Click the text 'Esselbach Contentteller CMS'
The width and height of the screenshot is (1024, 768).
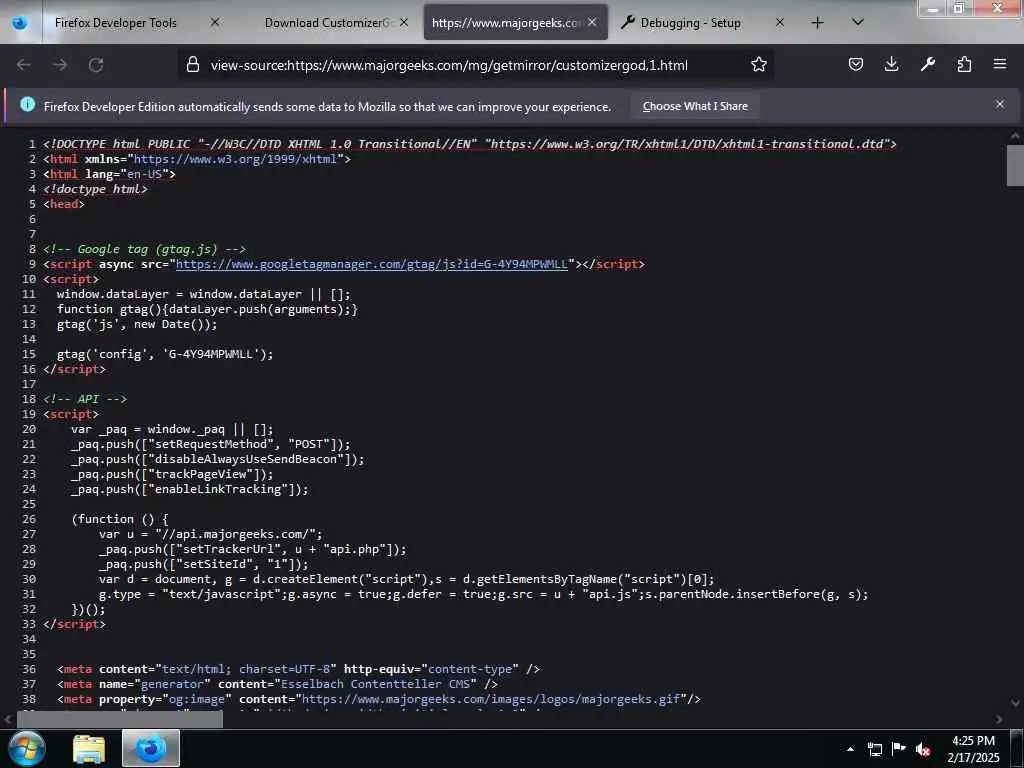(x=375, y=684)
